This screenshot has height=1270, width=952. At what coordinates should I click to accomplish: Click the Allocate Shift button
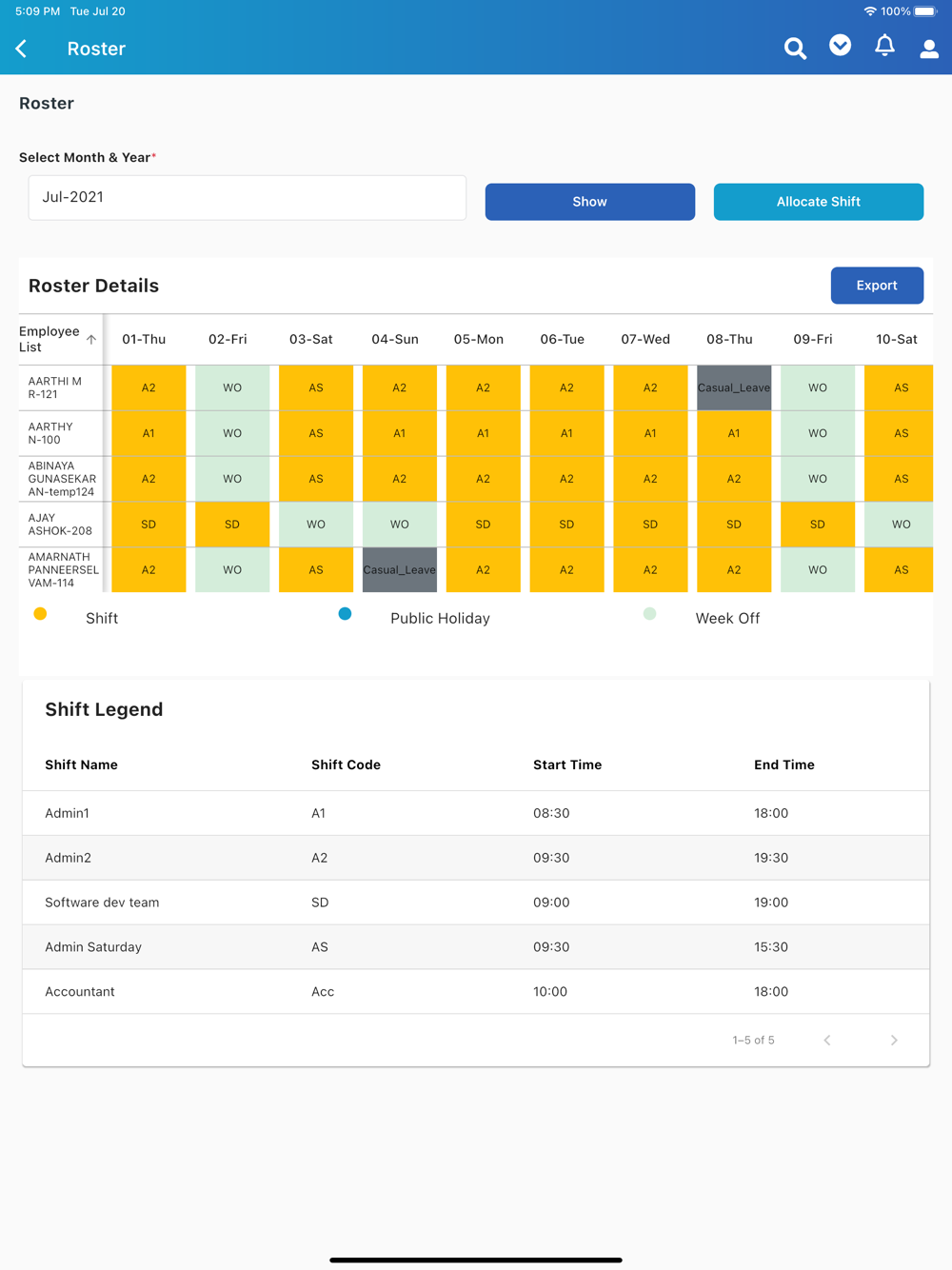pyautogui.click(x=819, y=202)
